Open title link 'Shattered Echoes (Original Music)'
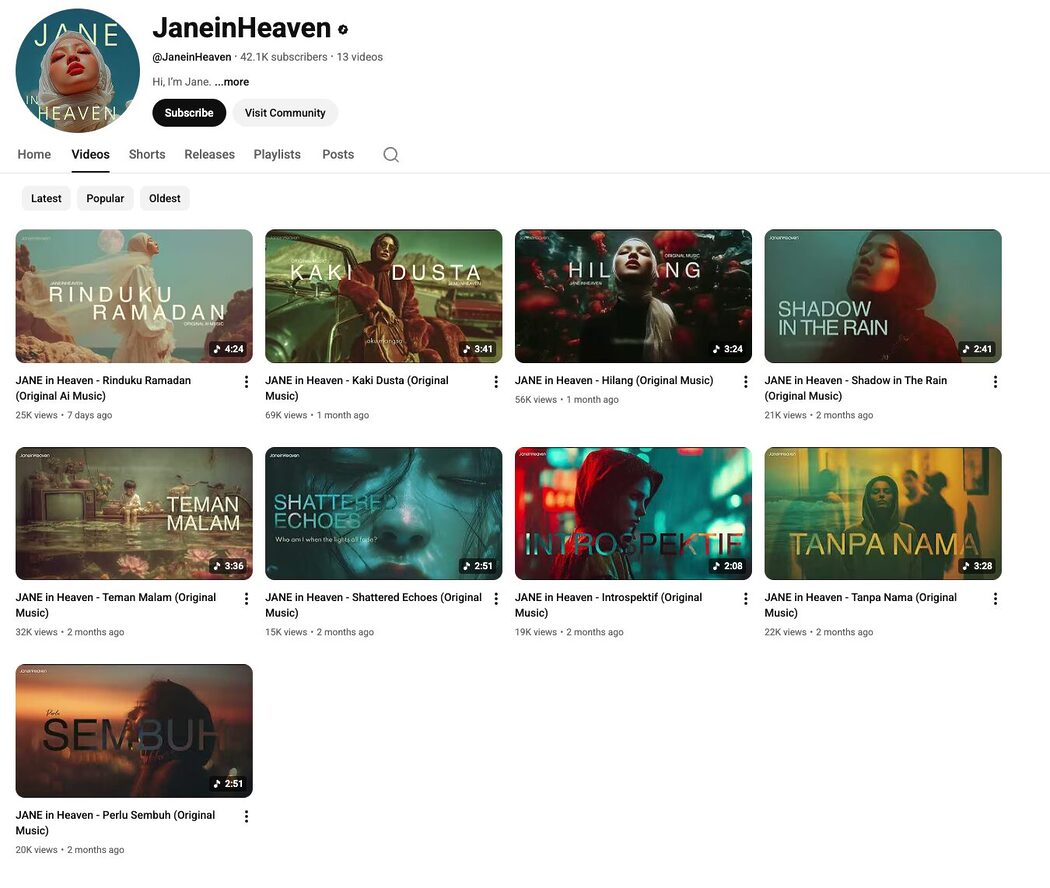 (374, 605)
